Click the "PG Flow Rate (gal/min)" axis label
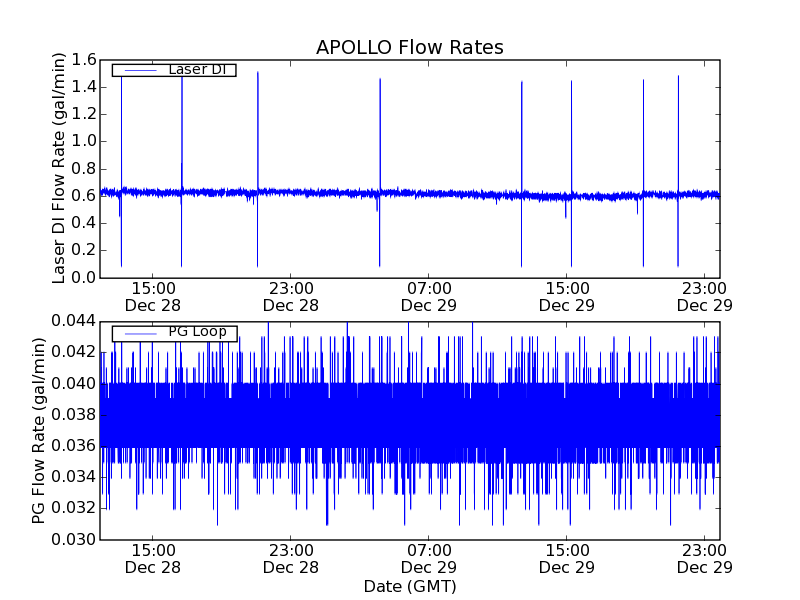 (x=39, y=430)
